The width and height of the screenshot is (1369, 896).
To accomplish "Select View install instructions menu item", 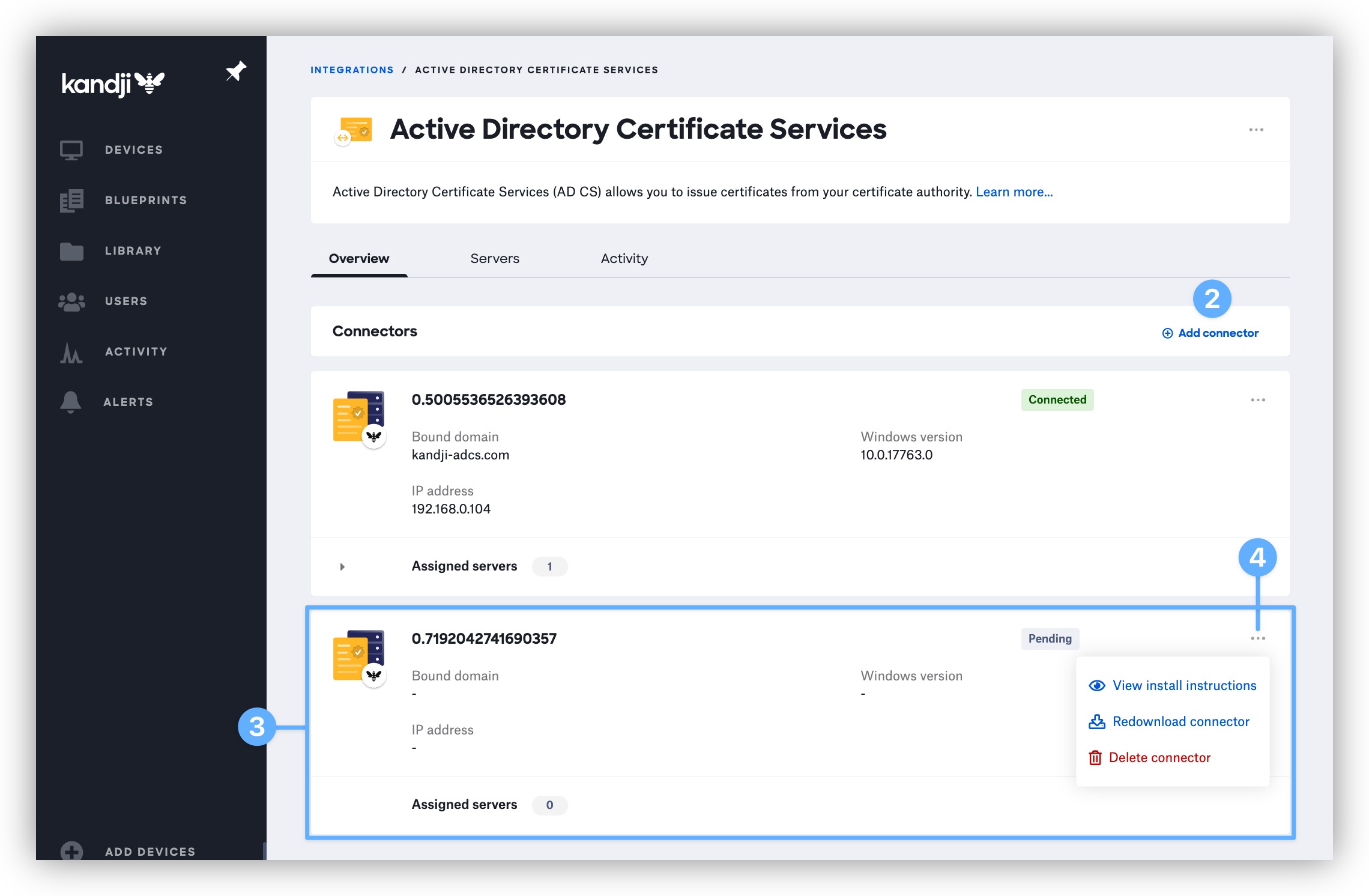I will click(x=1183, y=686).
